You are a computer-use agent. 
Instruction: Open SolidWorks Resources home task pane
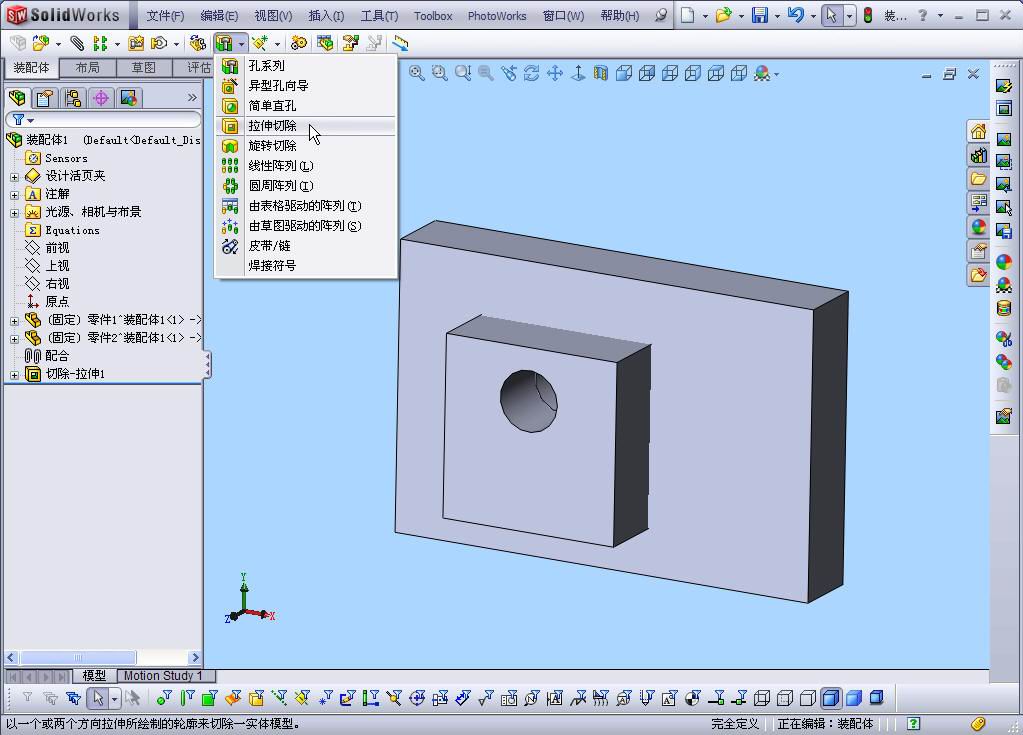[978, 132]
